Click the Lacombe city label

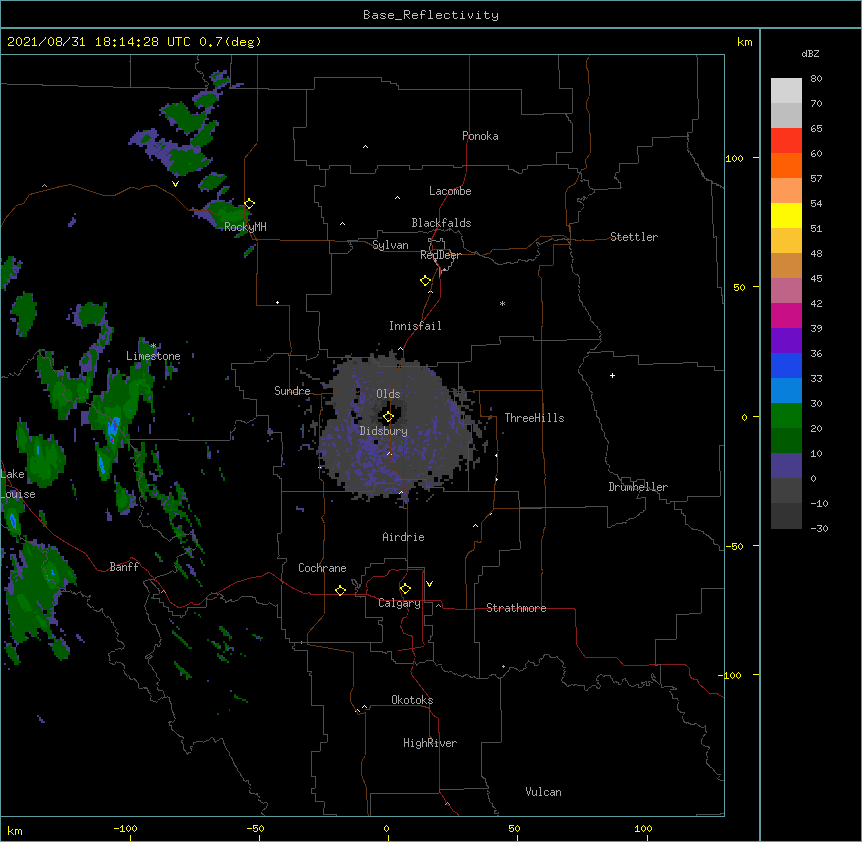pyautogui.click(x=450, y=191)
